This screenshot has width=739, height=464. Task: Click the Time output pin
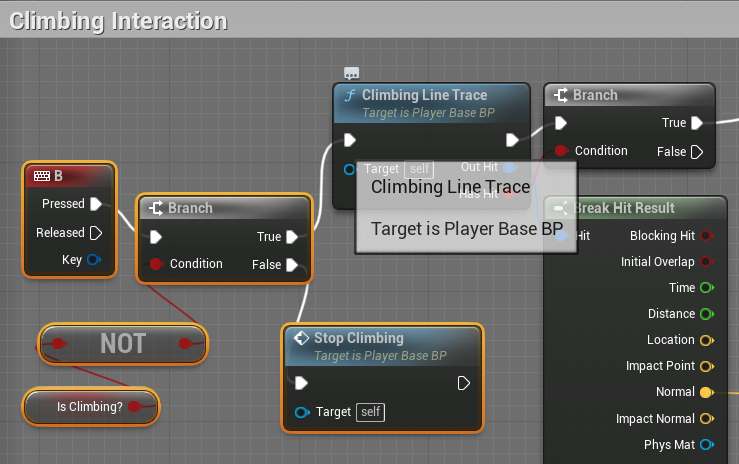click(706, 287)
